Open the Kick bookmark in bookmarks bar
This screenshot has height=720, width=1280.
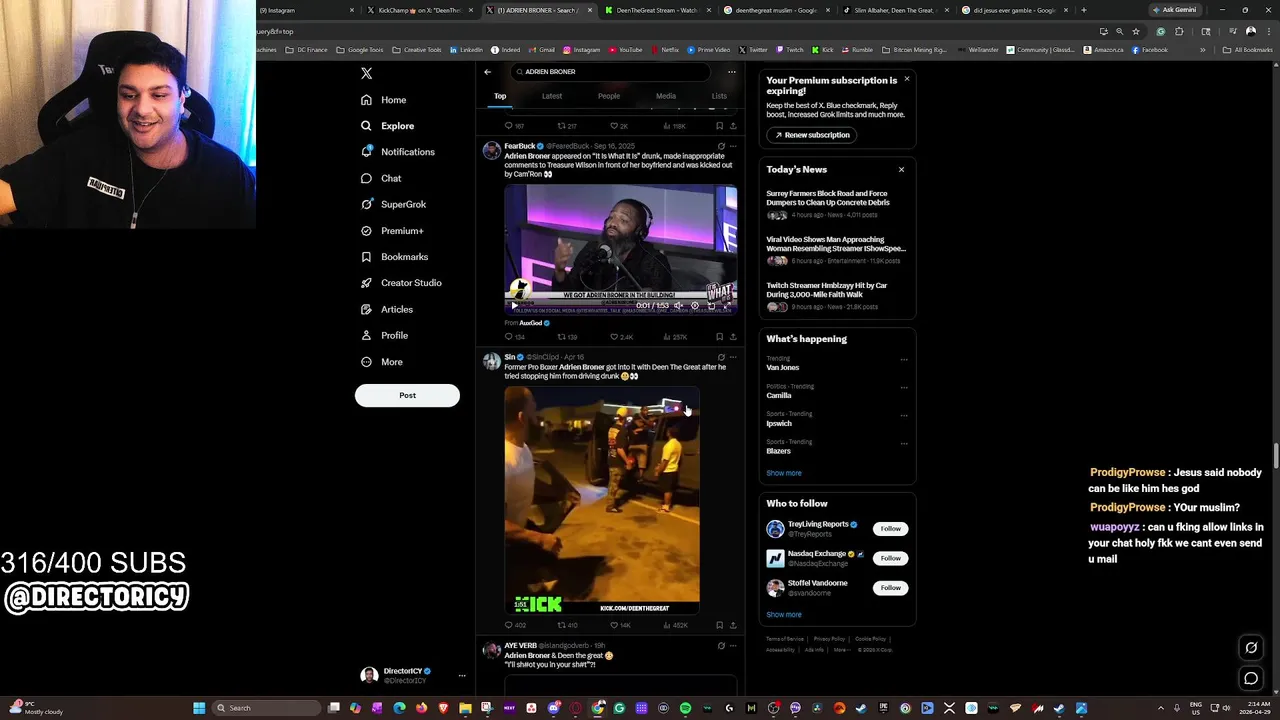pyautogui.click(x=822, y=50)
